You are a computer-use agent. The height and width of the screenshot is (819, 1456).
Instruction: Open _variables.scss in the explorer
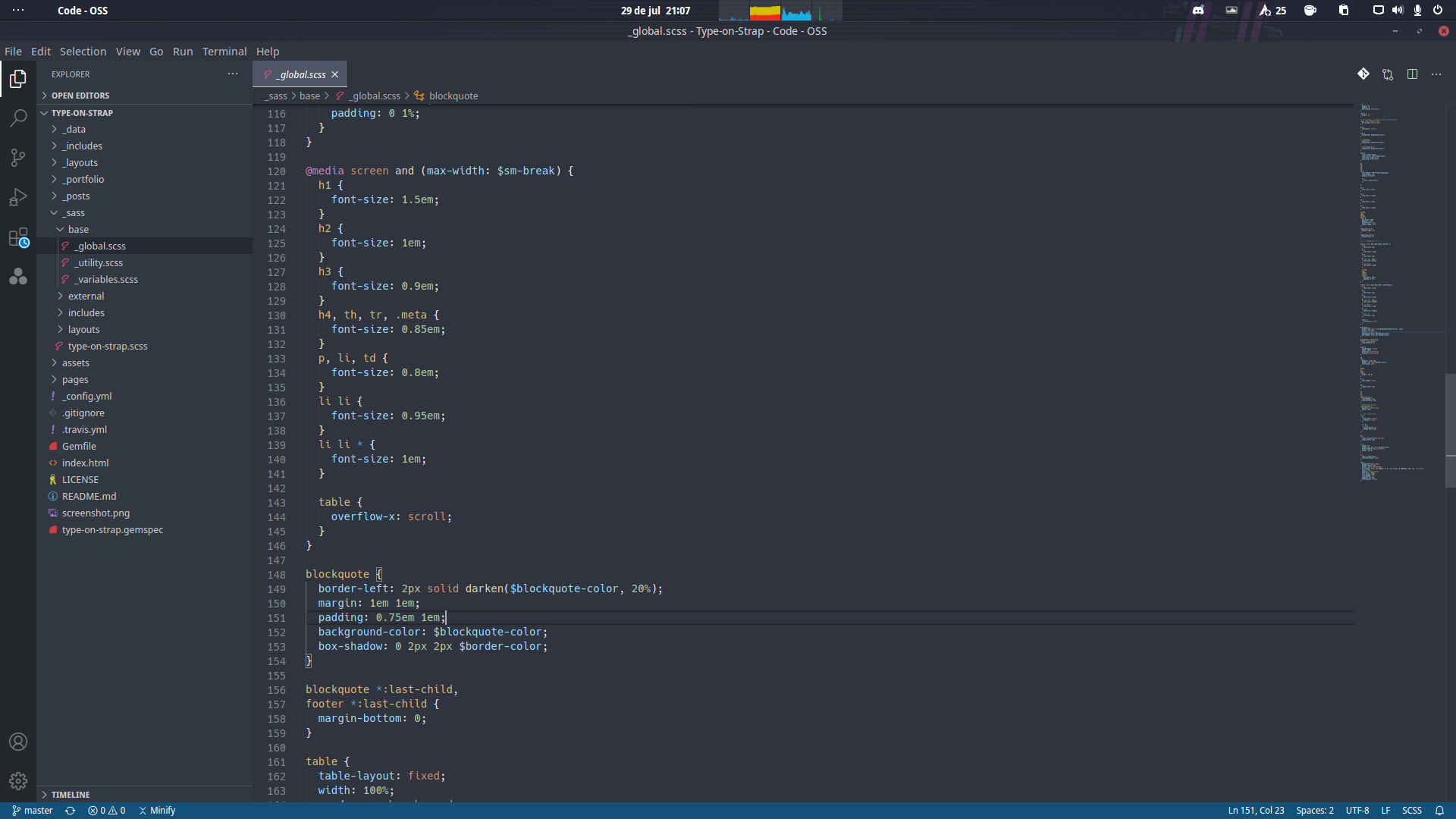(106, 280)
